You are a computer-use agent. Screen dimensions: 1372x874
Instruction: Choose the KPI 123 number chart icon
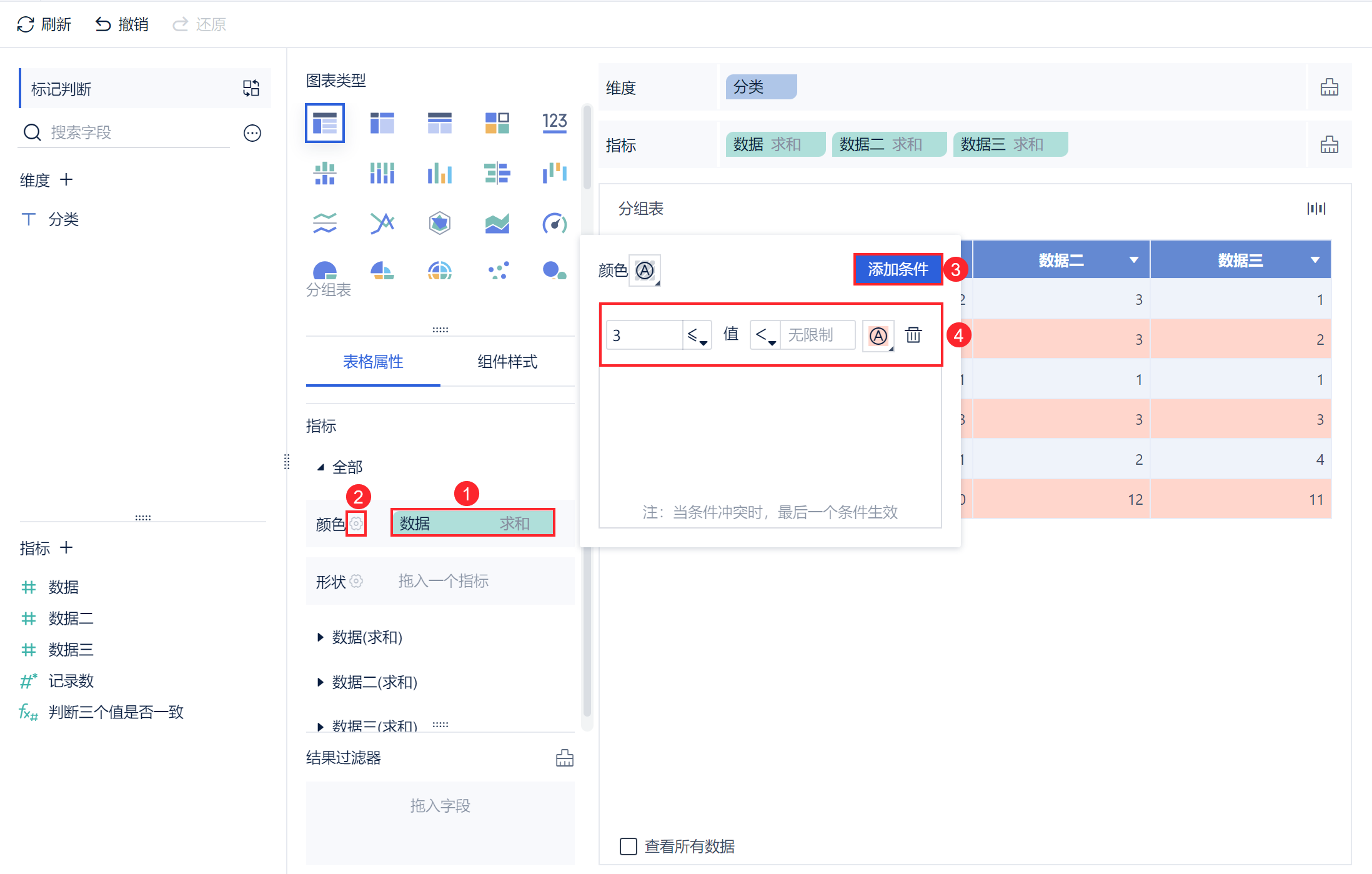554,122
